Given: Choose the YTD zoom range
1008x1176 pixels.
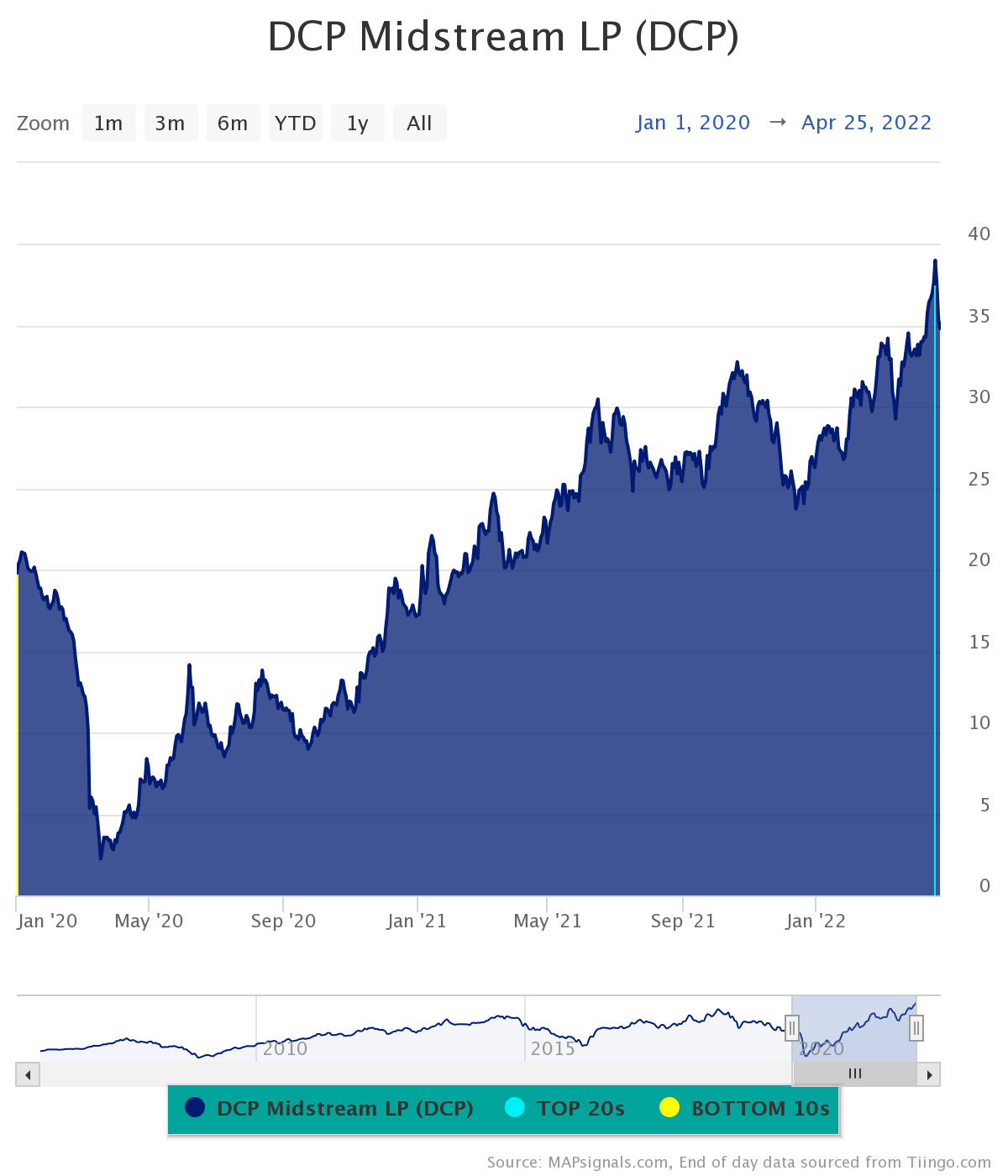Looking at the screenshot, I should (x=296, y=123).
